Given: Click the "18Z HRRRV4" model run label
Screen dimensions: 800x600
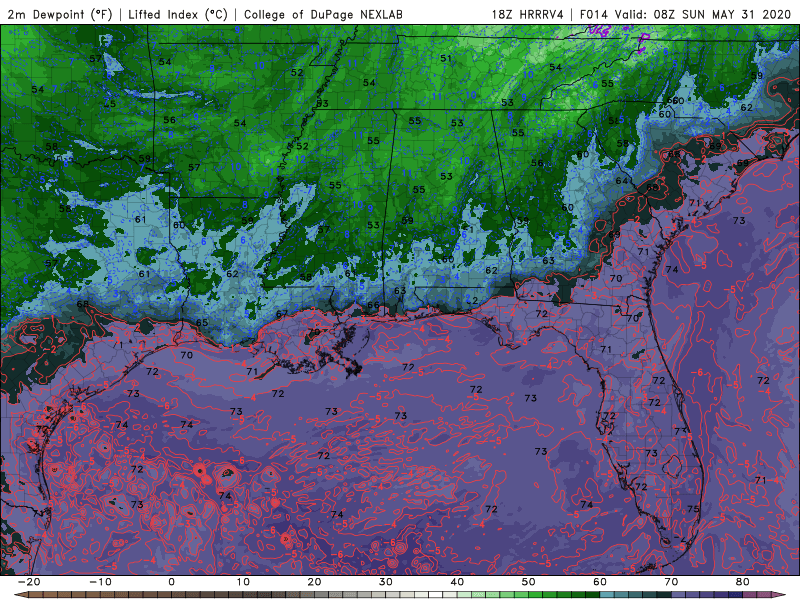Looking at the screenshot, I should tap(528, 14).
